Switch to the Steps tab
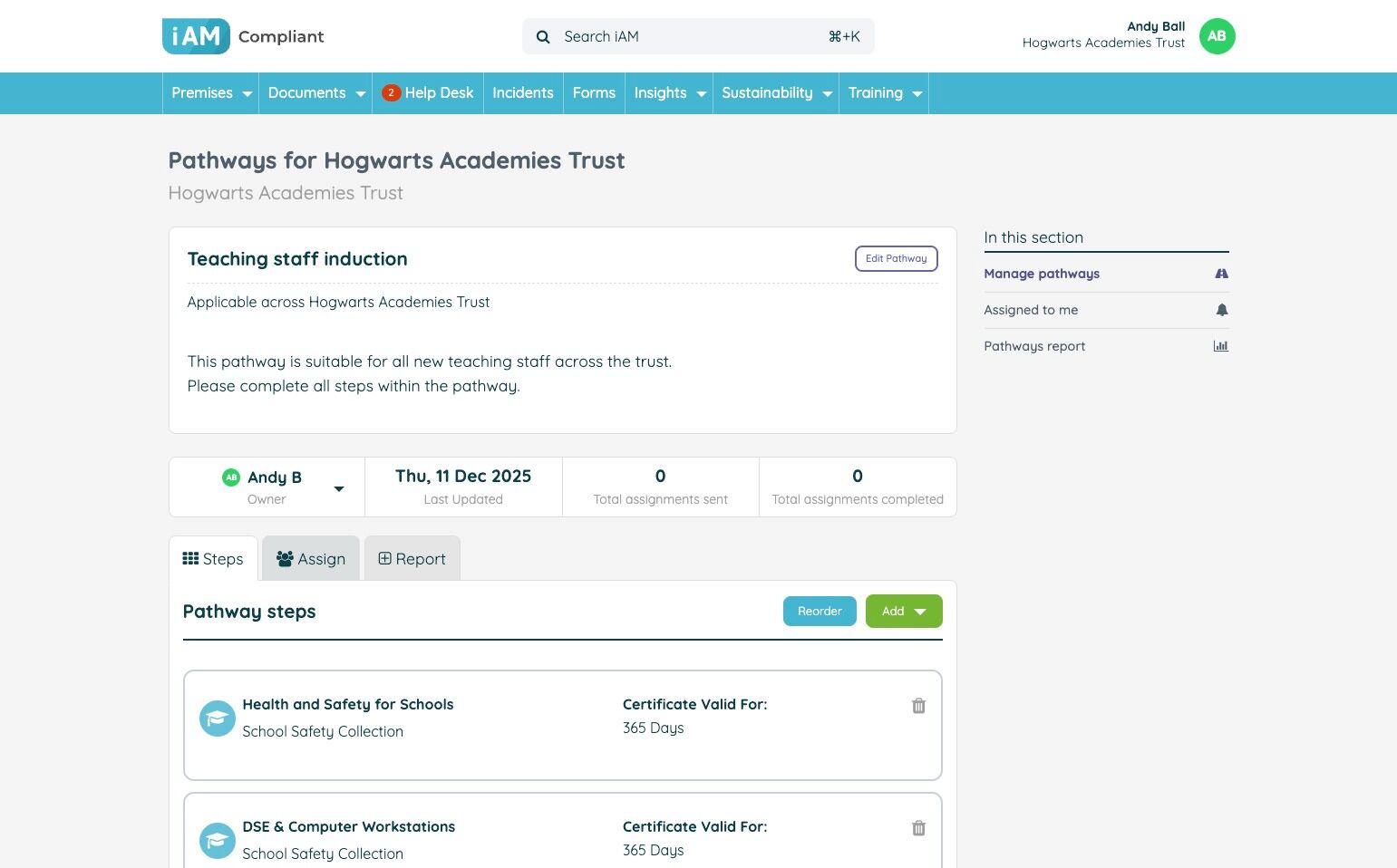Image resolution: width=1397 pixels, height=868 pixels. 213,559
